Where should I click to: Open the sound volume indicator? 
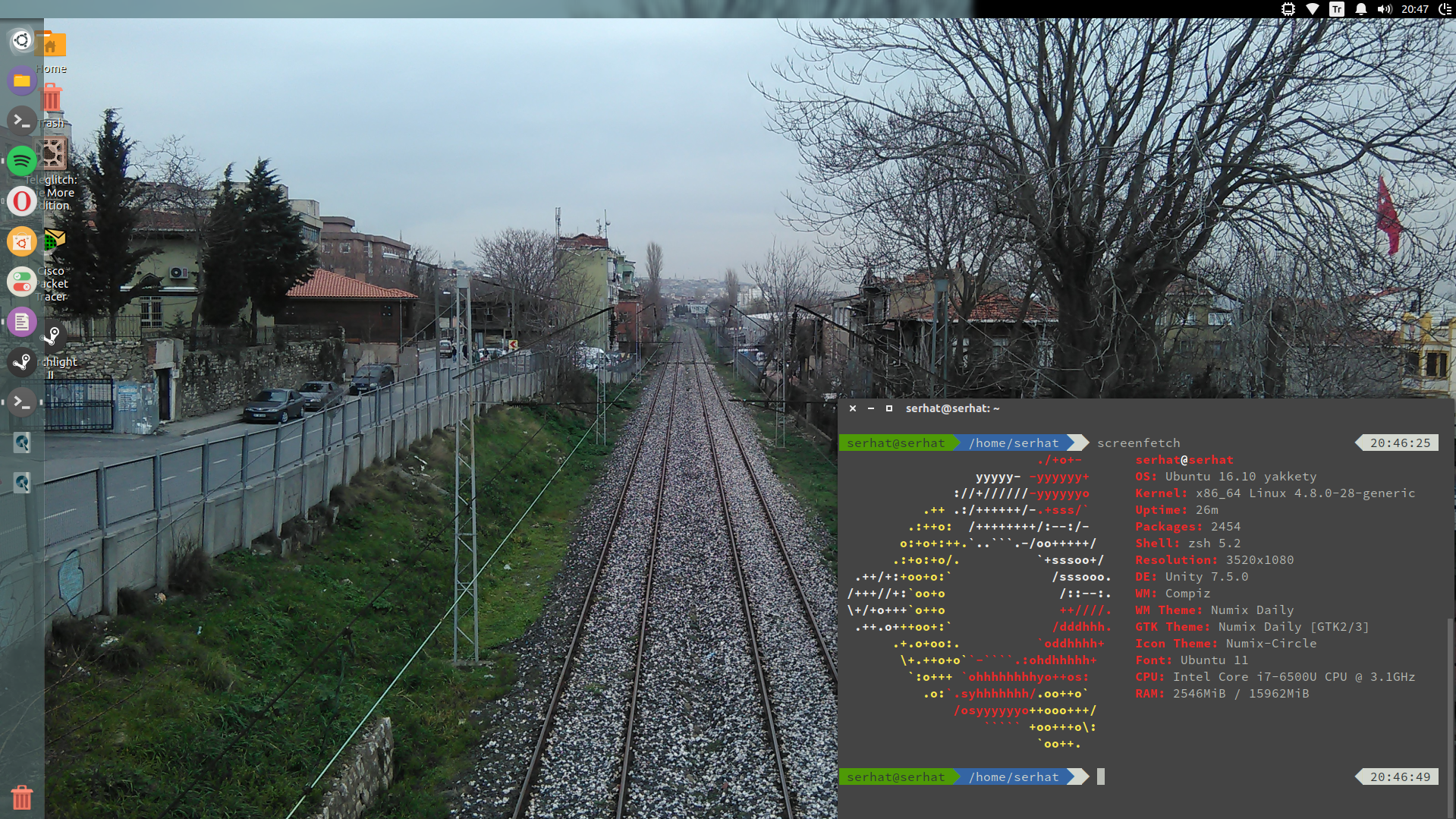pos(1385,9)
